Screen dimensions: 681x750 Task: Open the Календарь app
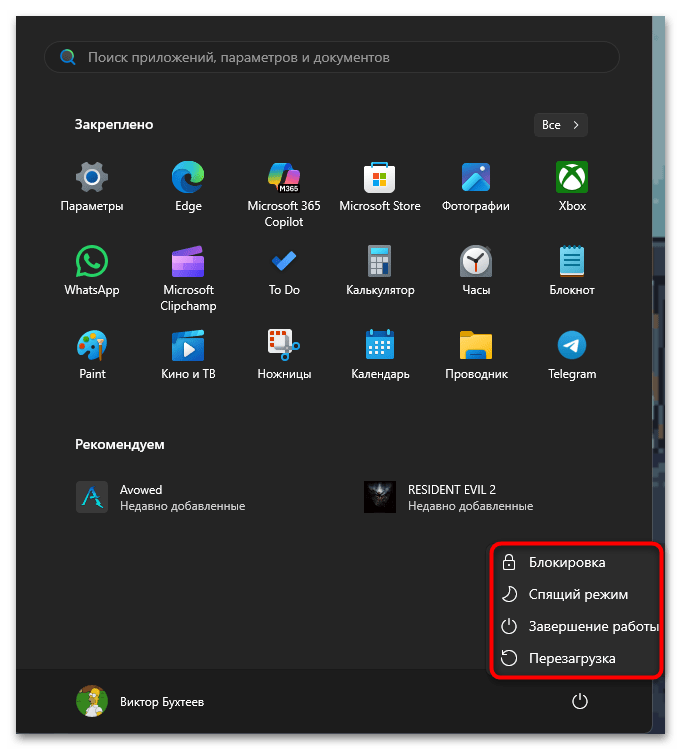[x=380, y=355]
